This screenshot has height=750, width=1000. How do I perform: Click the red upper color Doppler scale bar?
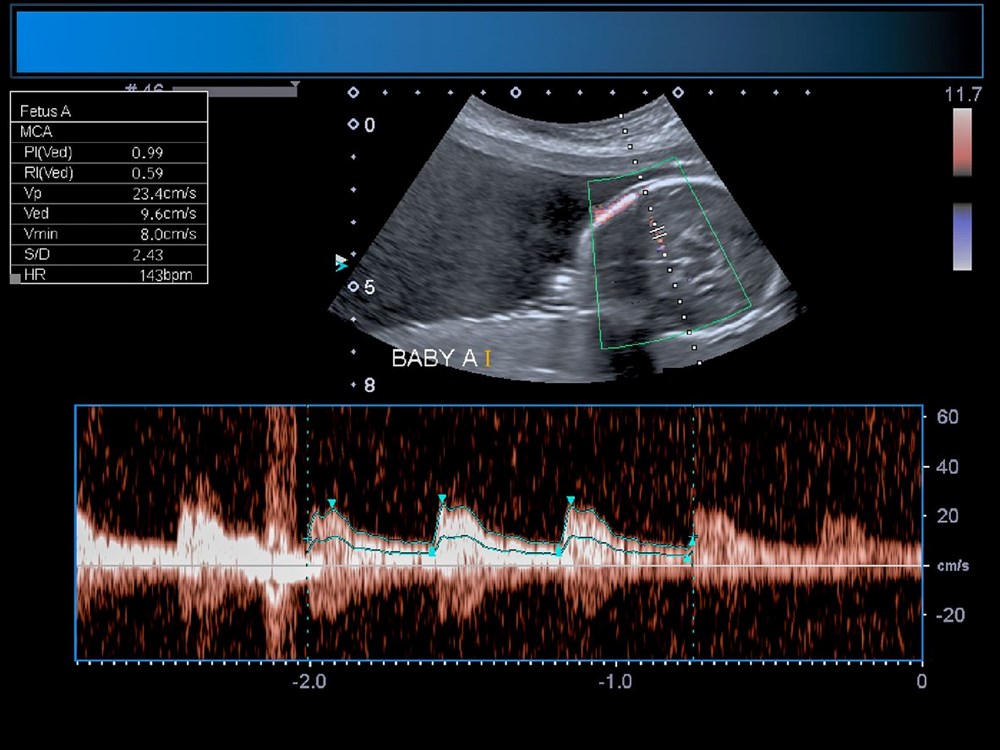point(962,141)
